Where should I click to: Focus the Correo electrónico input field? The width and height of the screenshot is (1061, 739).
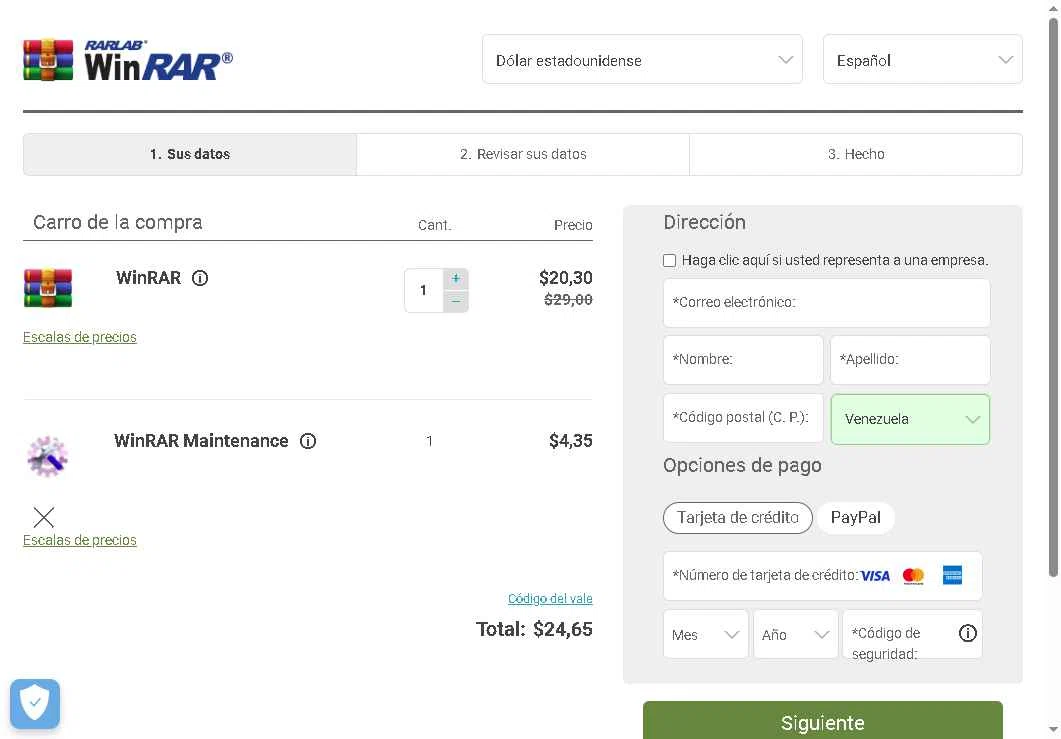pyautogui.click(x=826, y=302)
